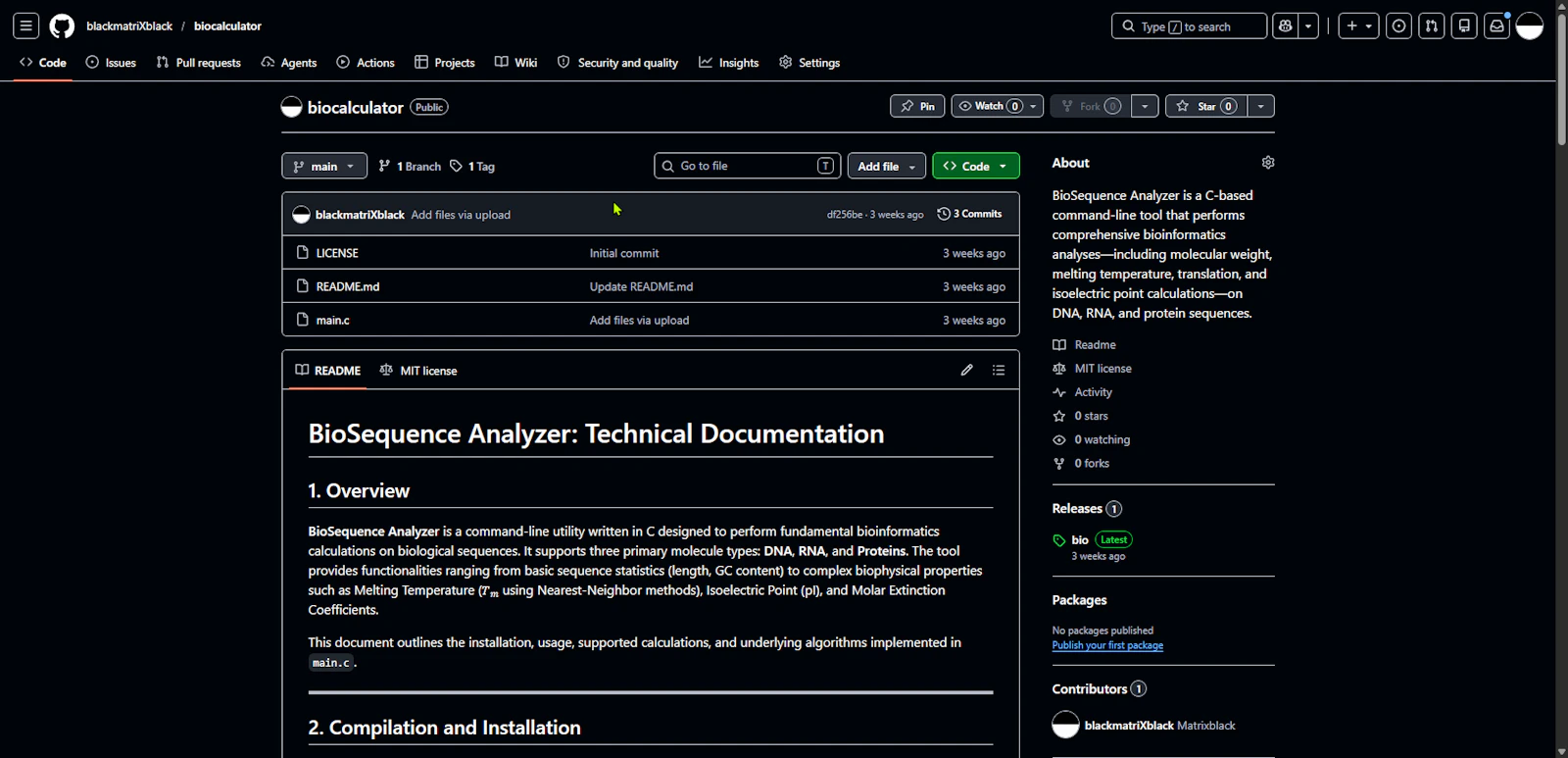Open the Agents tab
This screenshot has height=758, width=1568.
289,62
